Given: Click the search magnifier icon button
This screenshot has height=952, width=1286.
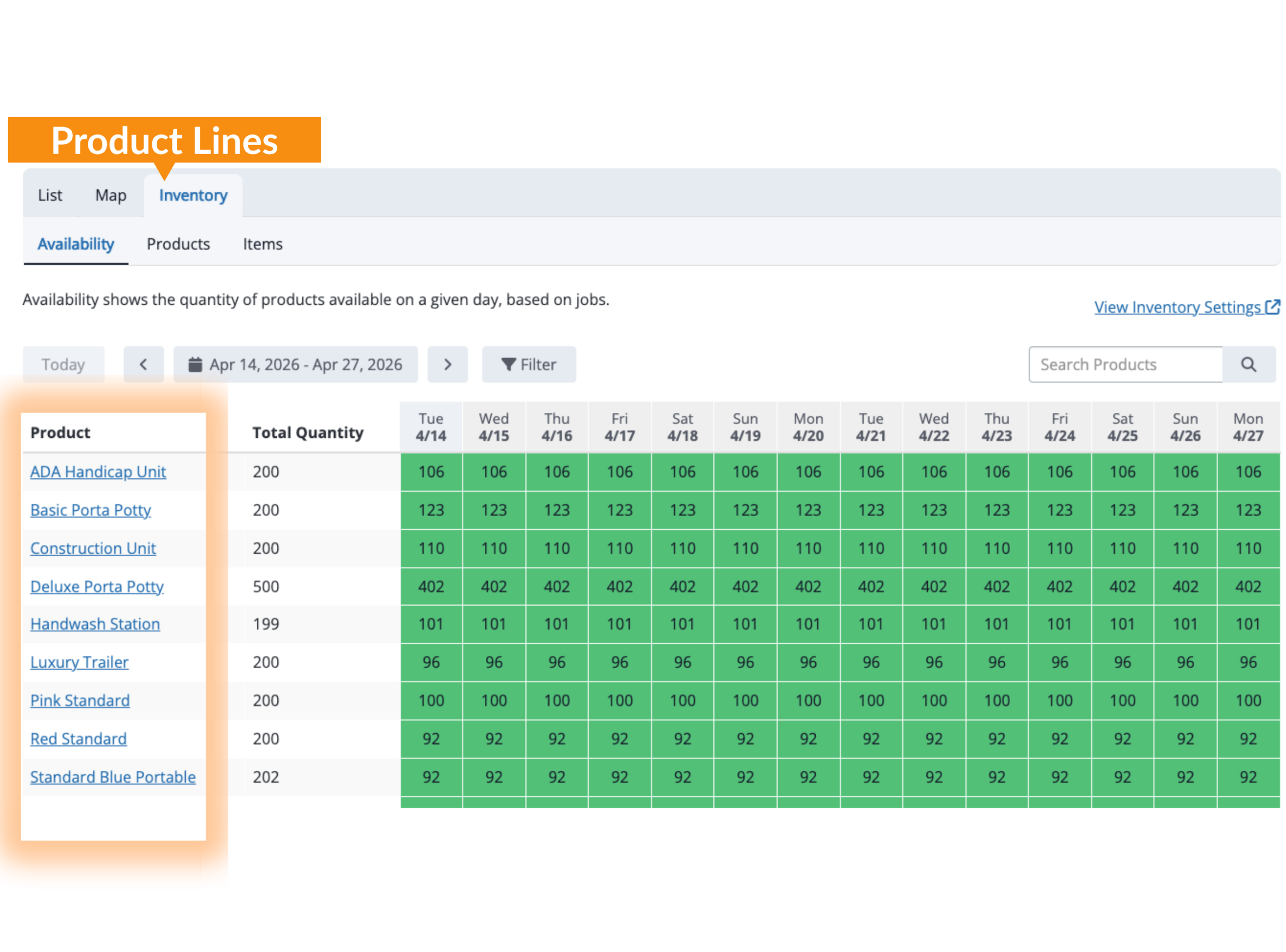Looking at the screenshot, I should point(1248,364).
